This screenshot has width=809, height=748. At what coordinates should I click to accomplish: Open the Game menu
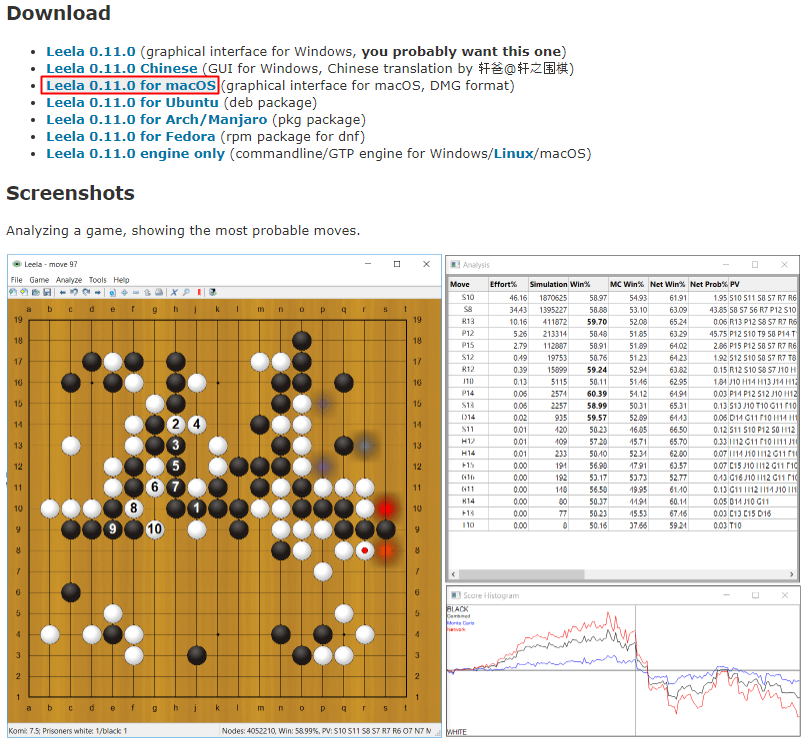tap(39, 280)
